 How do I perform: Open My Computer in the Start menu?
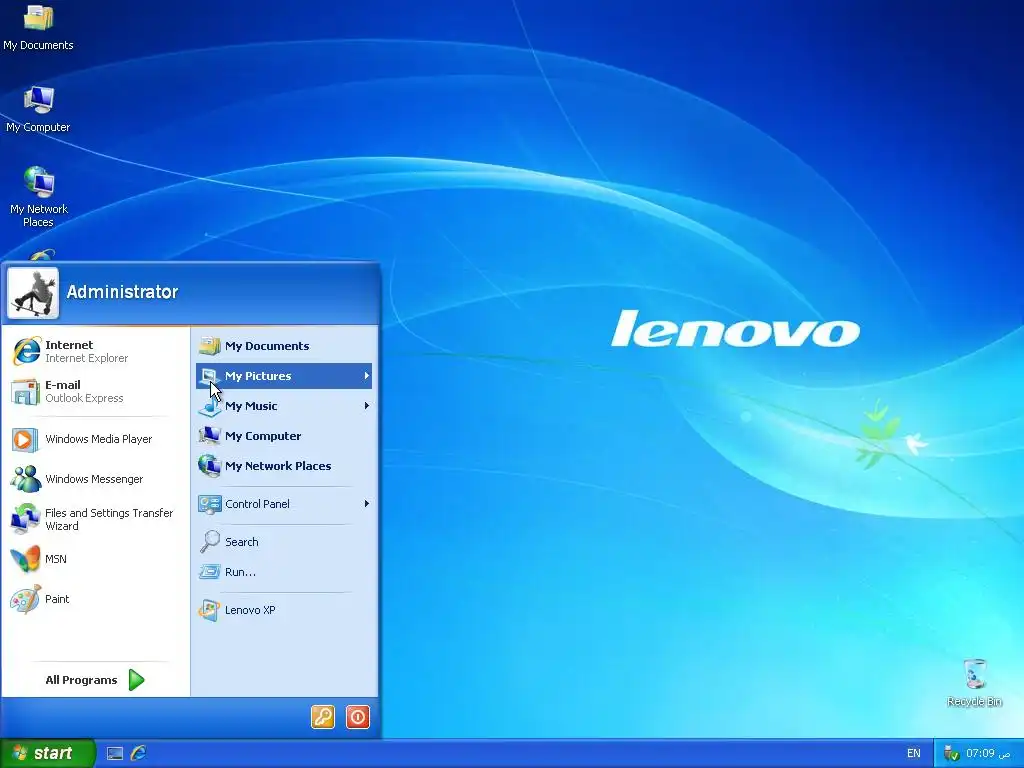[284, 436]
